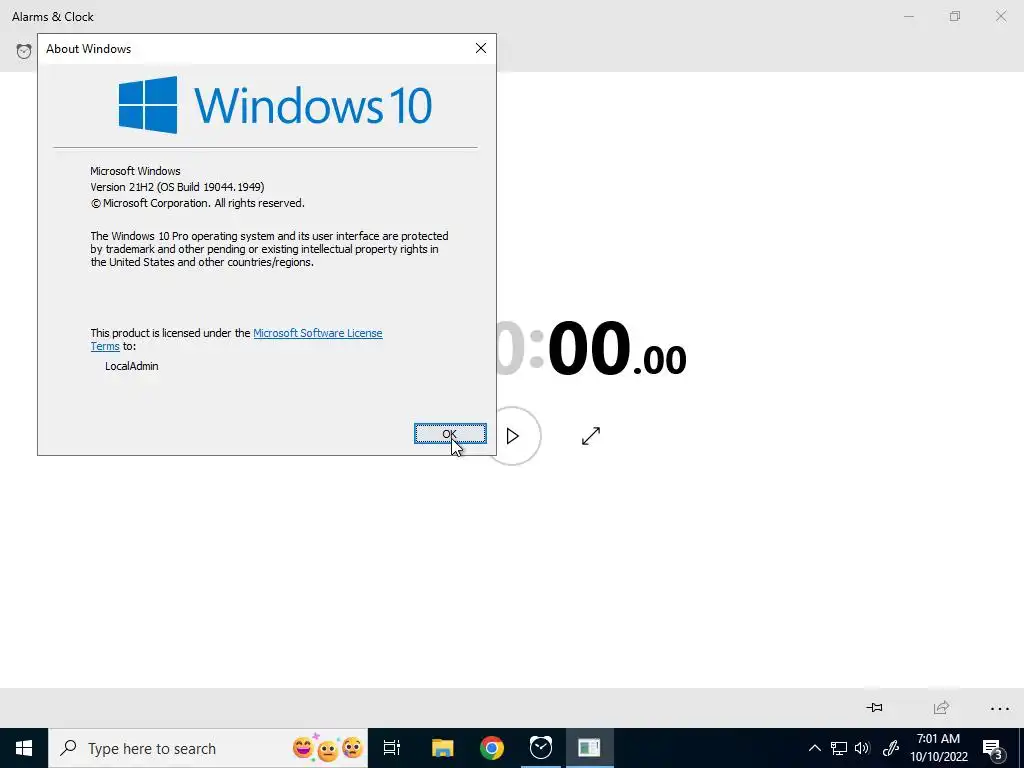This screenshot has height=768, width=1024.
Task: Share the stopwatch times
Action: click(x=941, y=707)
